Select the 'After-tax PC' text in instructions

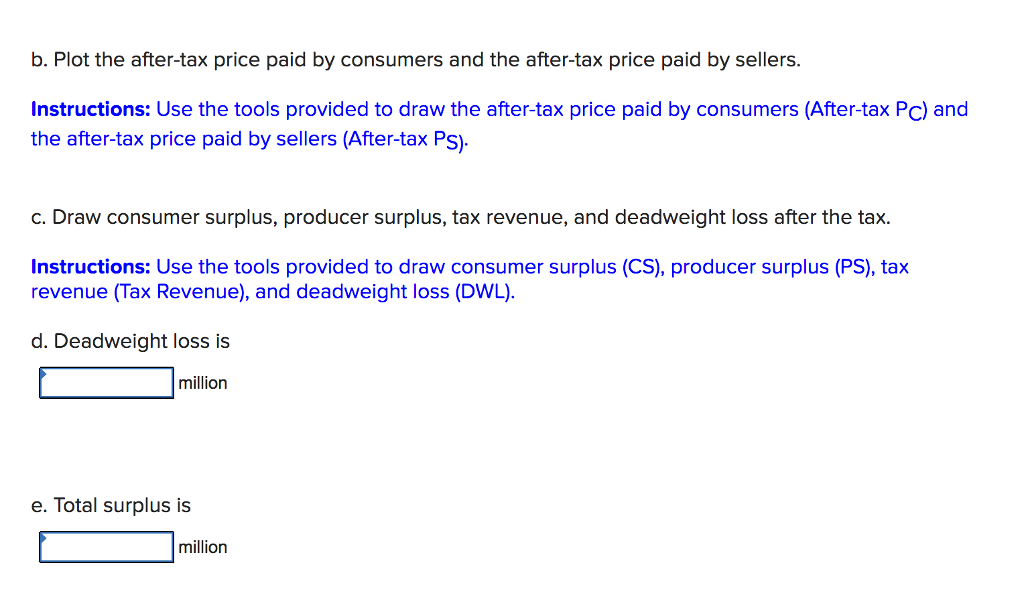point(866,109)
